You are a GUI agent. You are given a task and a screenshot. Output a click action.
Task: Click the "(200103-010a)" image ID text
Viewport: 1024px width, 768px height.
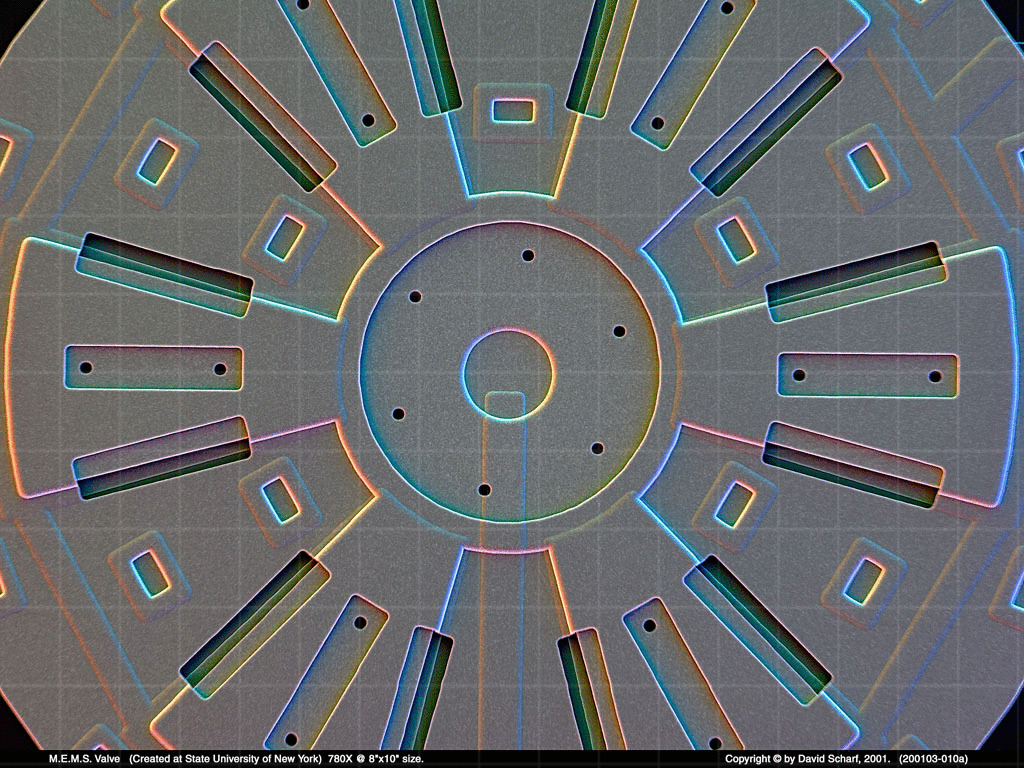(x=933, y=759)
